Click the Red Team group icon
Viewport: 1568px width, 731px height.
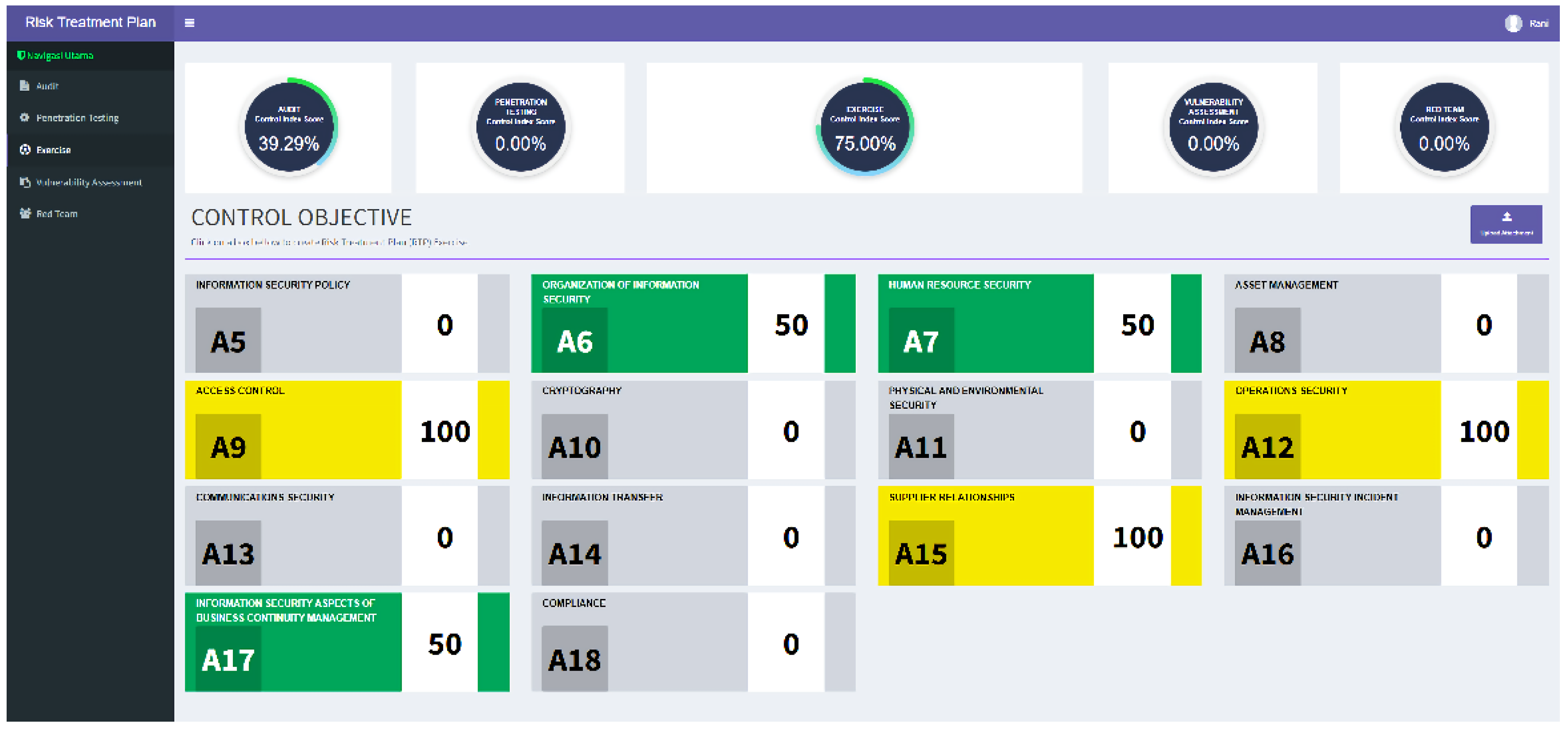click(x=25, y=213)
